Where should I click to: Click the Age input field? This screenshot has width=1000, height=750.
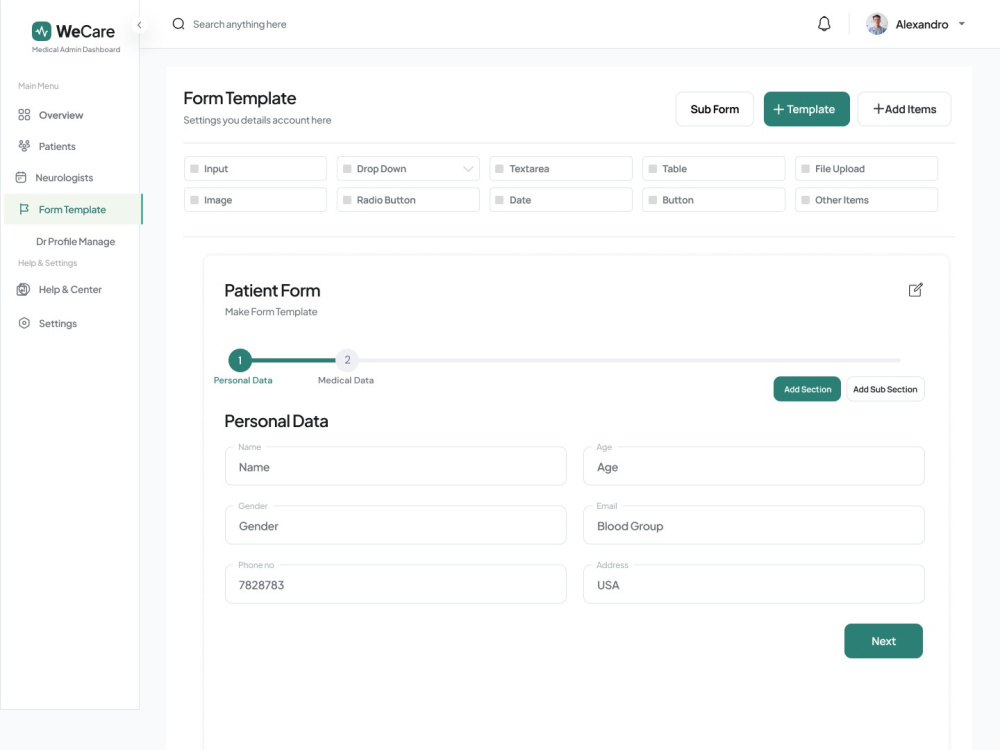coord(754,466)
